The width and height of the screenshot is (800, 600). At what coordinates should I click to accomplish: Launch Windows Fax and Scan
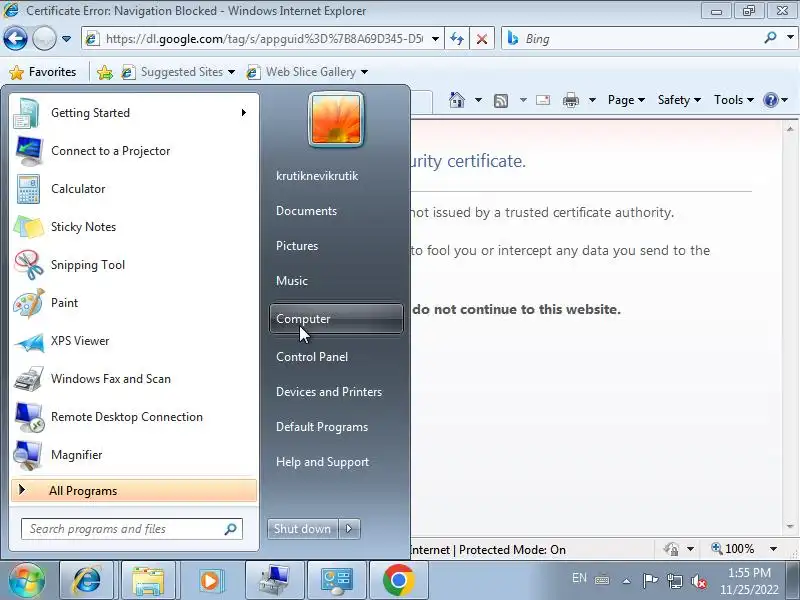[134, 379]
